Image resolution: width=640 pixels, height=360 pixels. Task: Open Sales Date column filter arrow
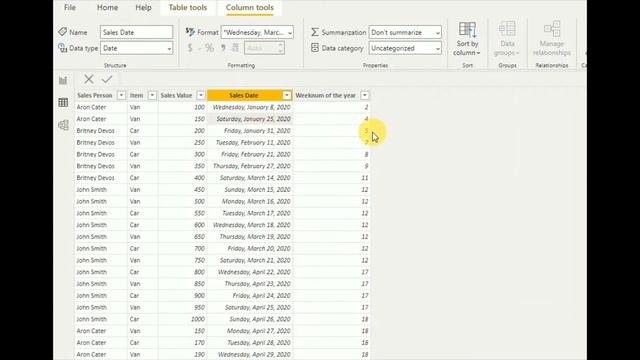point(287,95)
